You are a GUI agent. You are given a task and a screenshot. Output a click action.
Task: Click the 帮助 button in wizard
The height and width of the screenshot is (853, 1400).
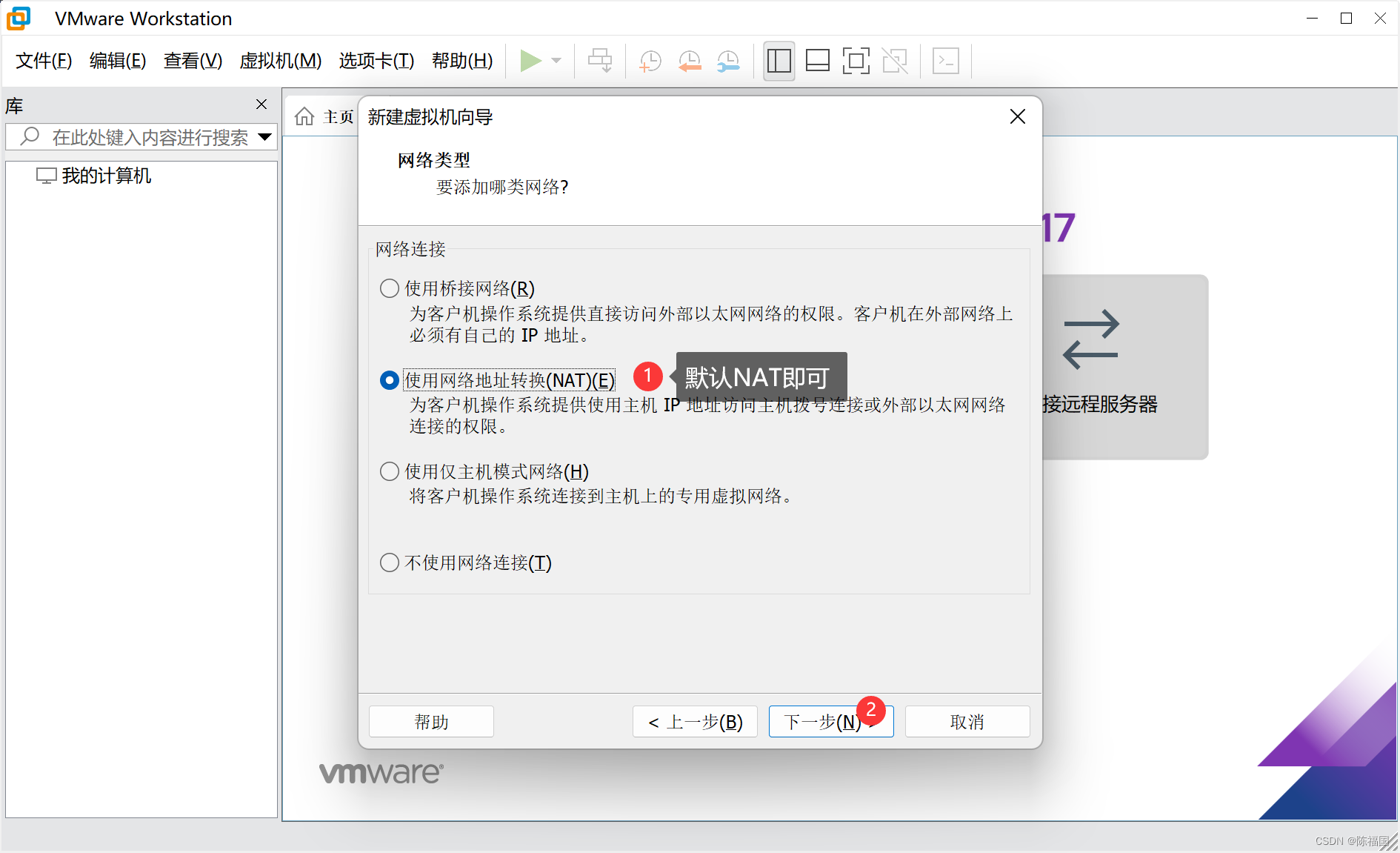coord(431,721)
